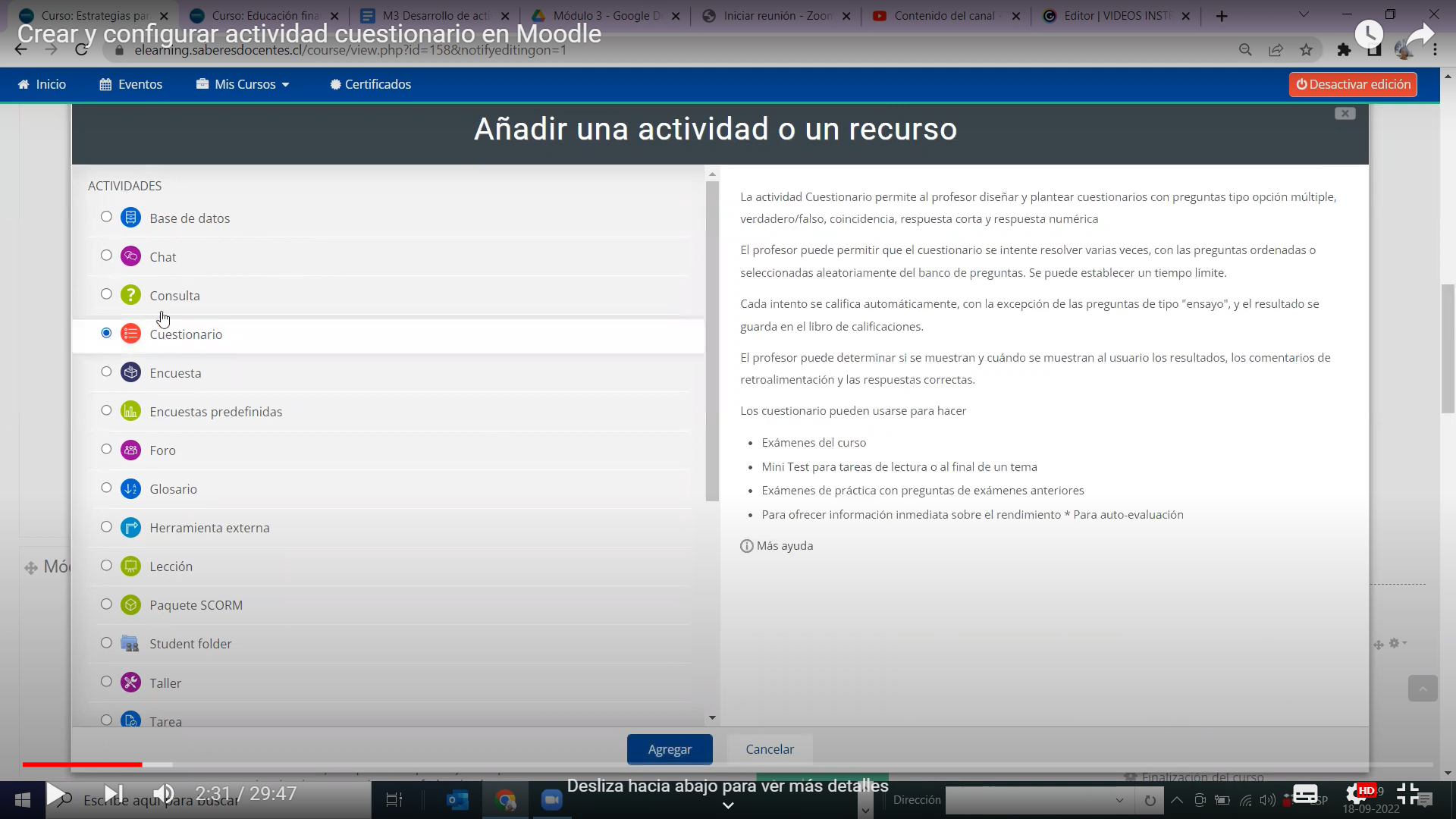Choose the Encuesta radio button
This screenshot has height=819, width=1456.
point(106,371)
